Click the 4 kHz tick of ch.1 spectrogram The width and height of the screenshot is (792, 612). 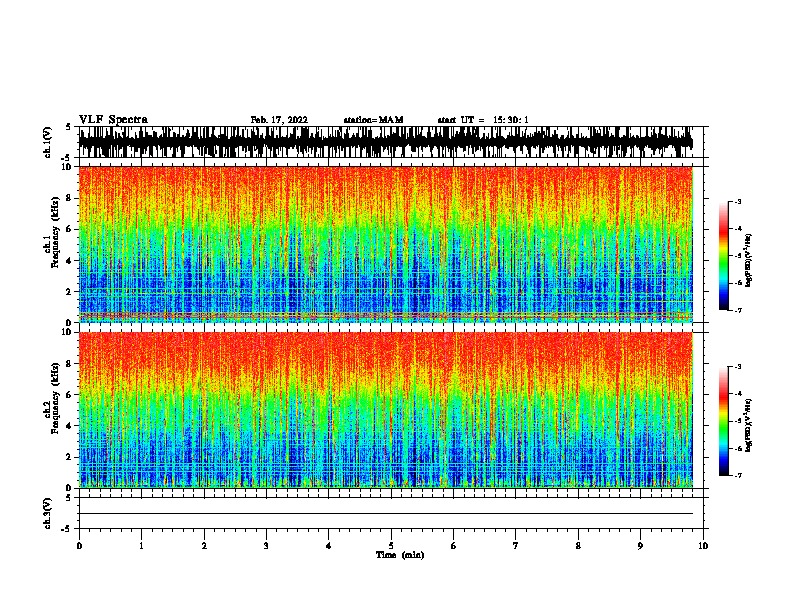[x=70, y=261]
